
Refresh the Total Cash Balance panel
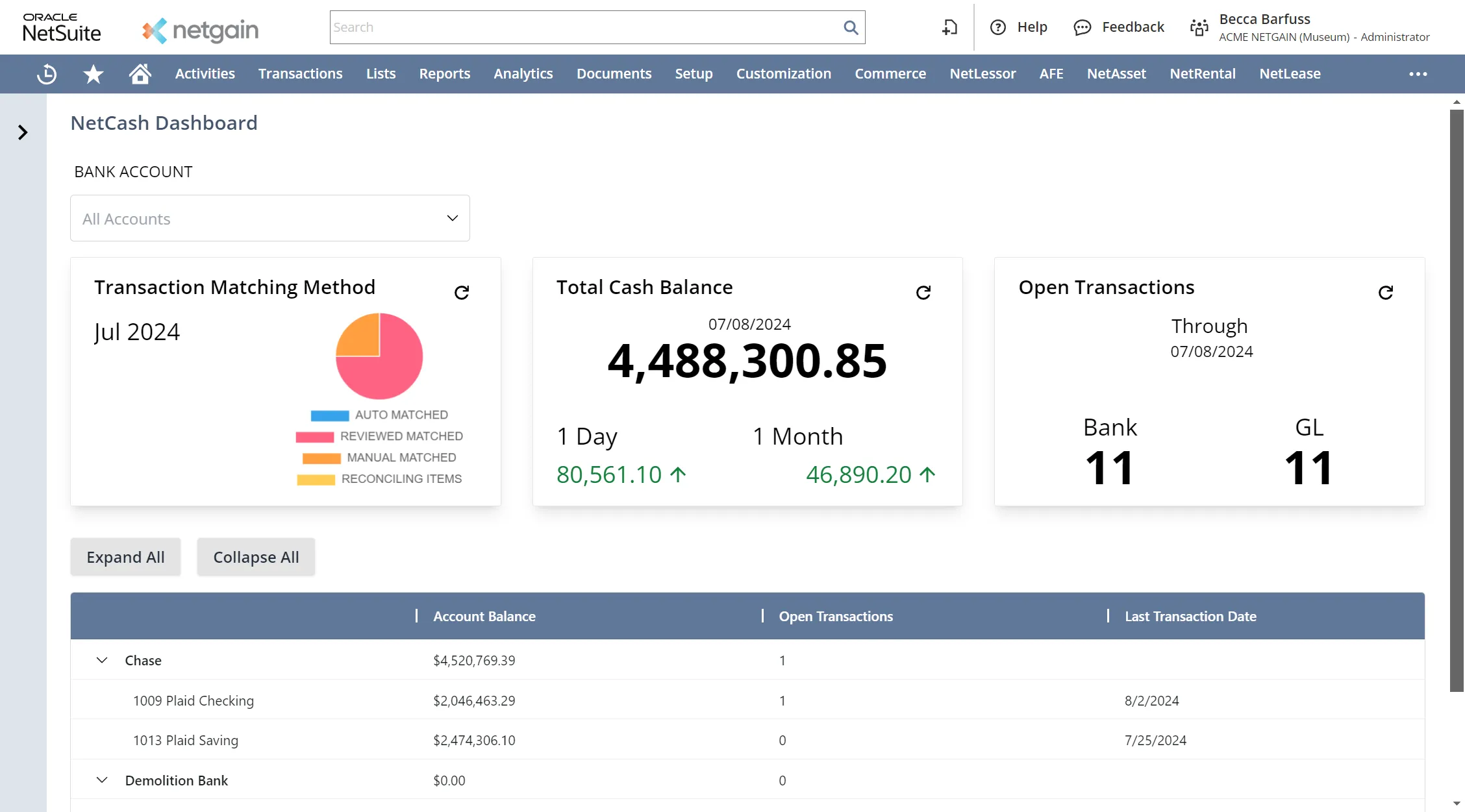click(x=924, y=292)
